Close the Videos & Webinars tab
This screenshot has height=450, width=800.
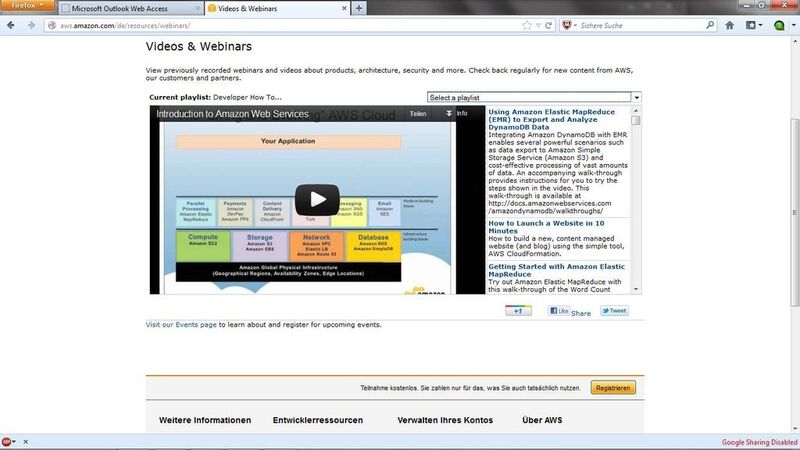click(x=344, y=8)
